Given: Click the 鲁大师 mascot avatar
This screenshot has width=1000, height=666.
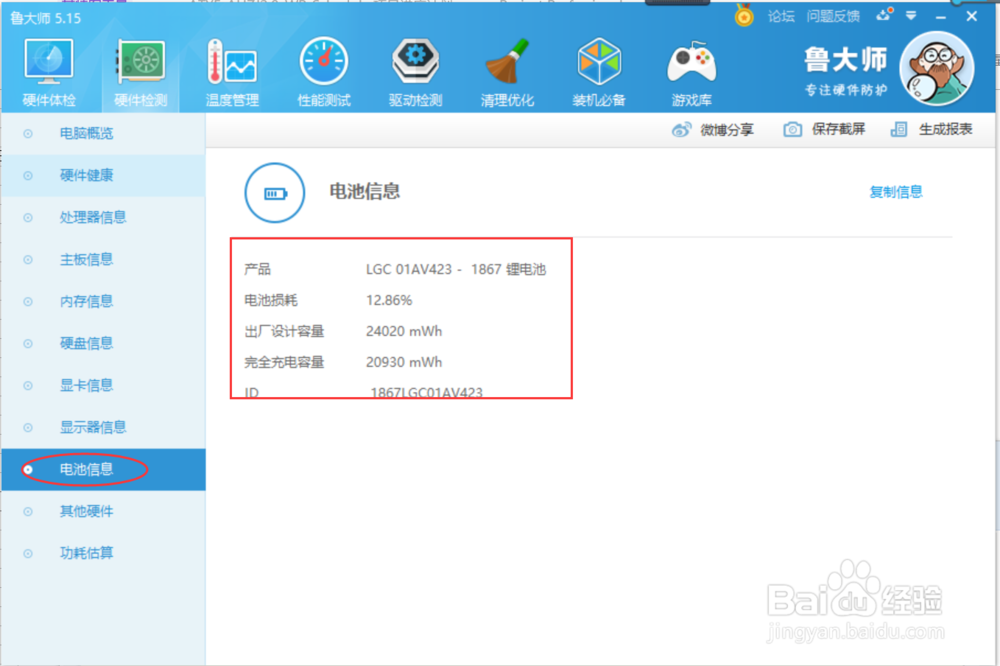Looking at the screenshot, I should tap(937, 68).
